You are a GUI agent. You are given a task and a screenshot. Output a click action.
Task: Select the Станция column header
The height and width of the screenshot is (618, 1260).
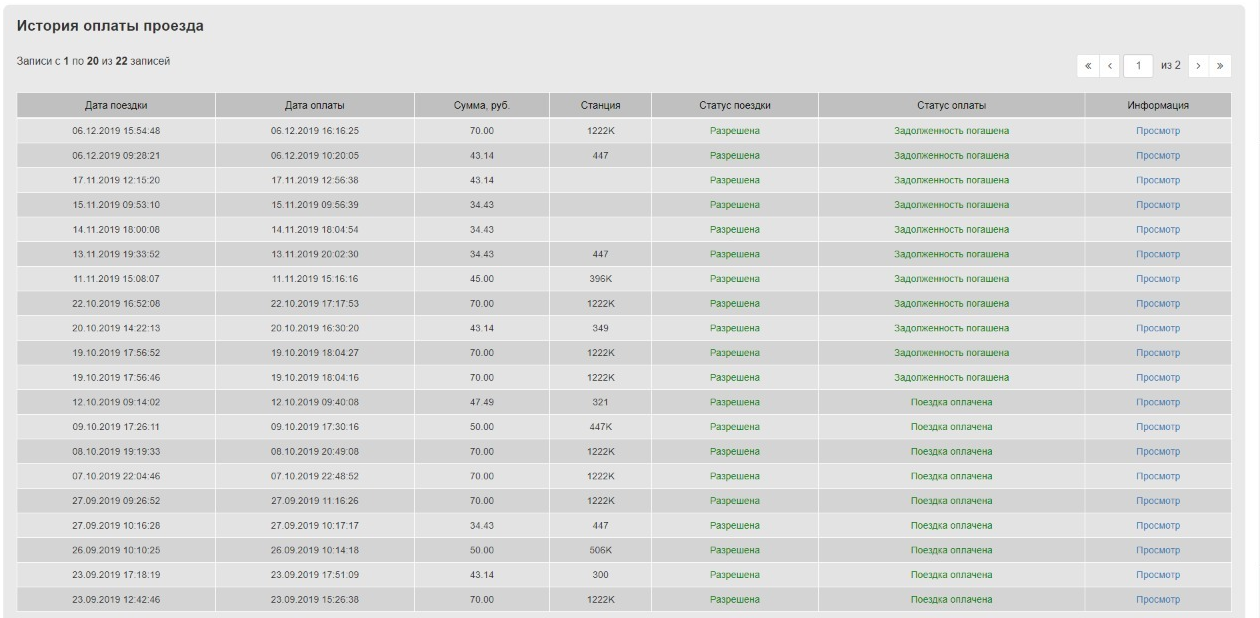pos(600,105)
